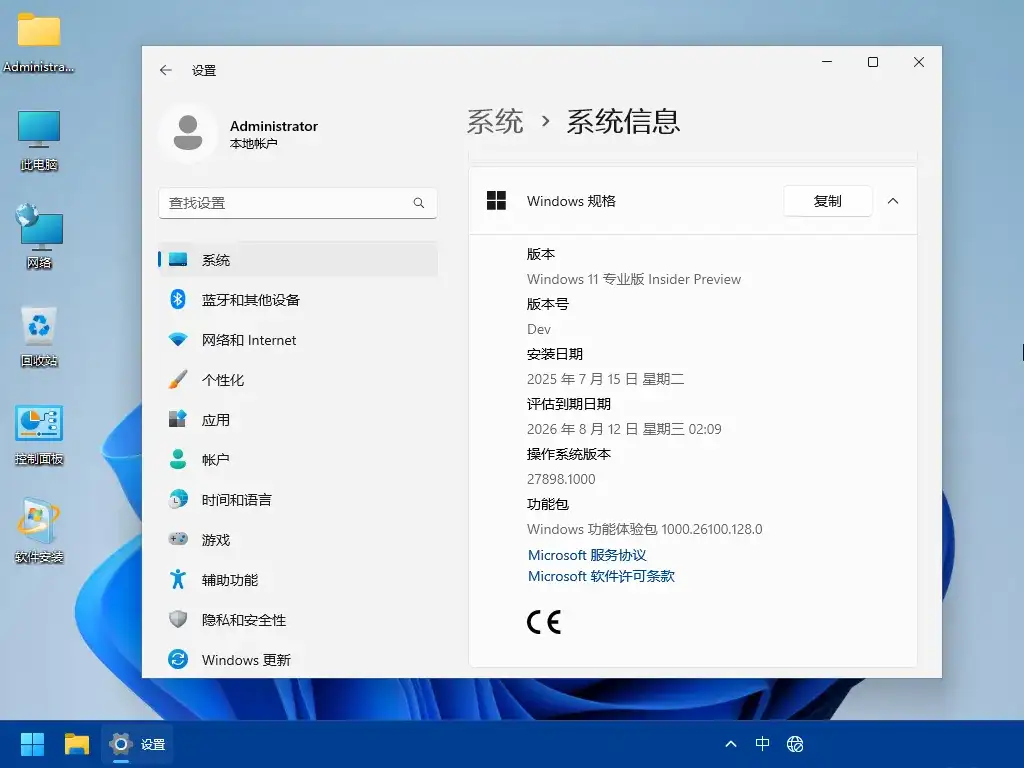
Task: Open File Explorer from the taskbar
Action: (x=76, y=744)
